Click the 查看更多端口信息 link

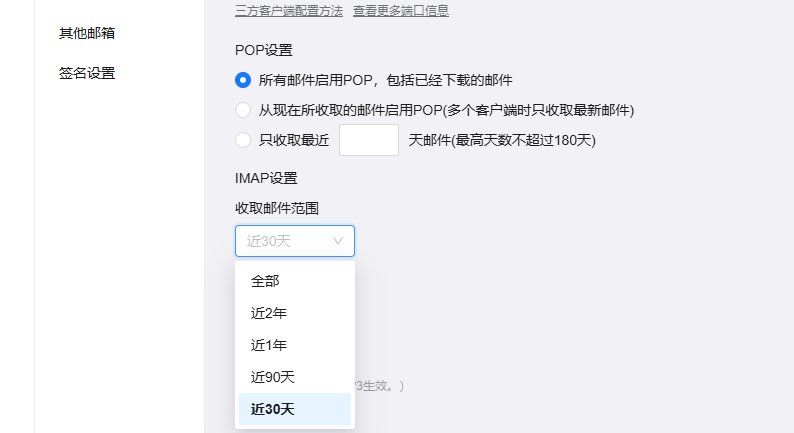400,11
